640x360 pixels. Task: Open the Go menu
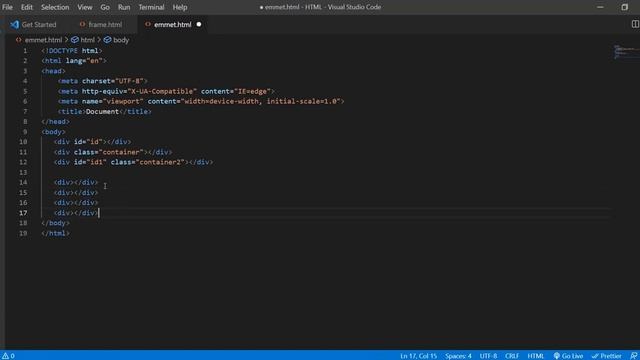point(105,7)
